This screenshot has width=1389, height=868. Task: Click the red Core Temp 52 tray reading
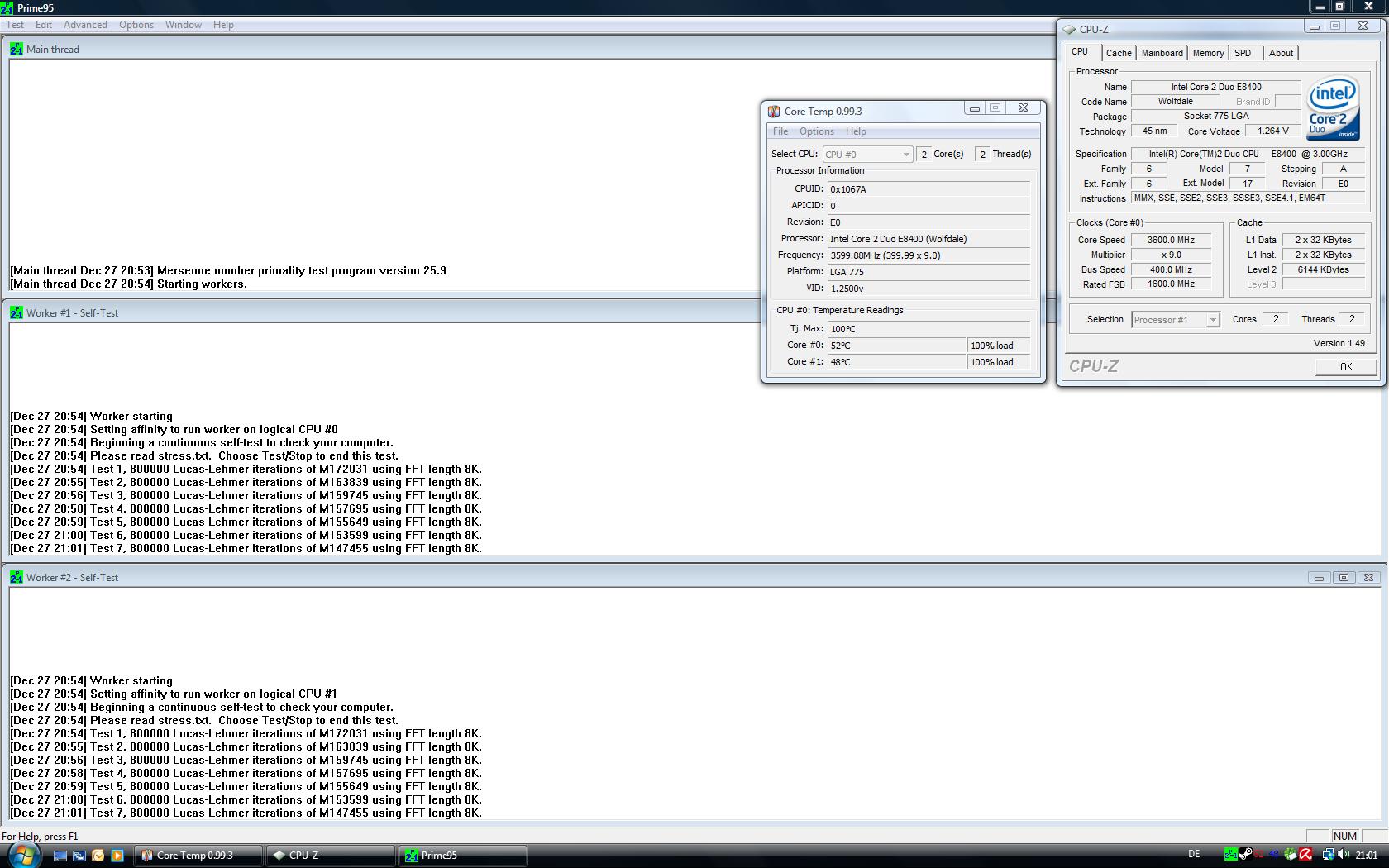(1258, 855)
